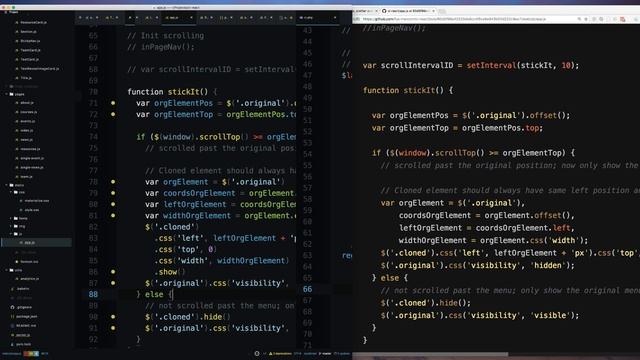Close the index tab in the right editor pane
Screen dimensions: 640x360
335,18
